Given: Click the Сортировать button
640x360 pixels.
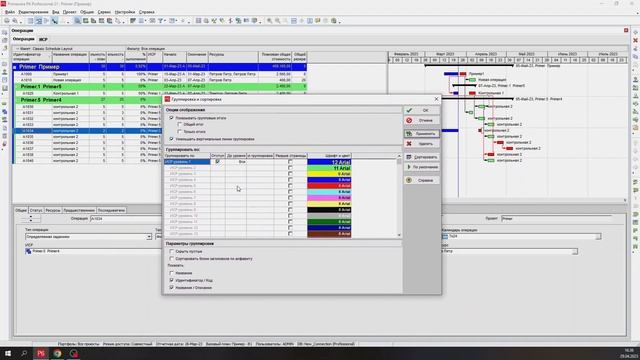Looking at the screenshot, I should (422, 157).
